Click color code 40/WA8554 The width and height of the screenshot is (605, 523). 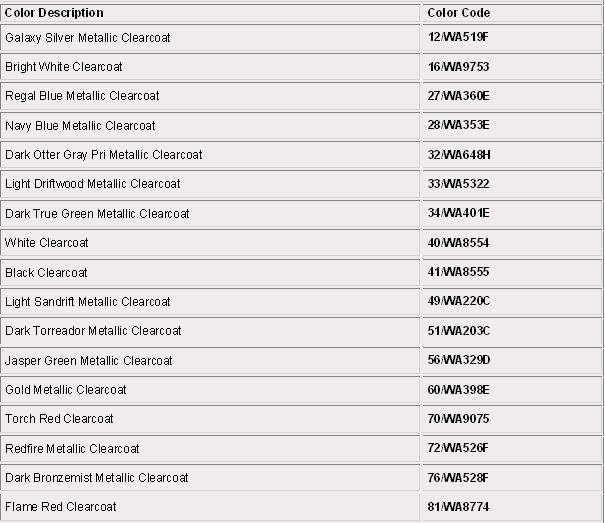pos(457,243)
